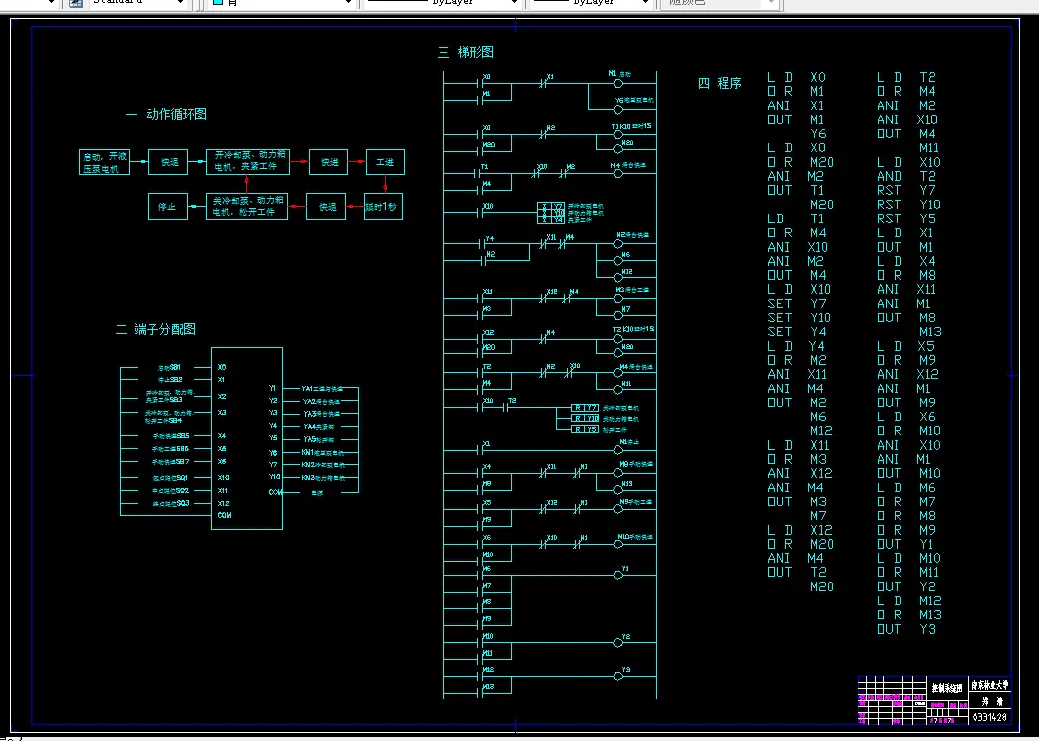
Task: Select the SET Y4 program line
Action: coord(796,331)
